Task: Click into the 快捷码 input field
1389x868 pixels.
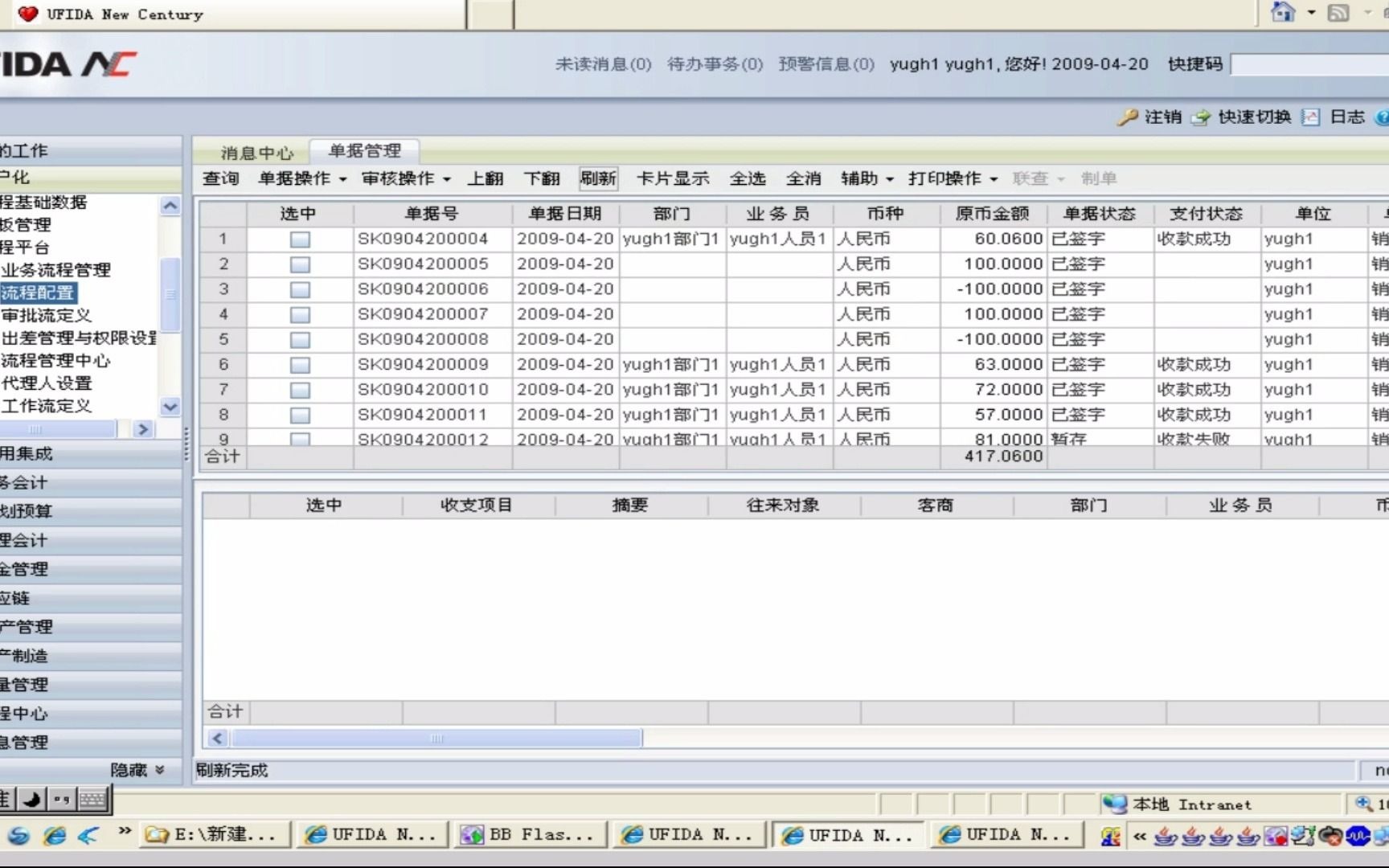Action: click(1309, 64)
